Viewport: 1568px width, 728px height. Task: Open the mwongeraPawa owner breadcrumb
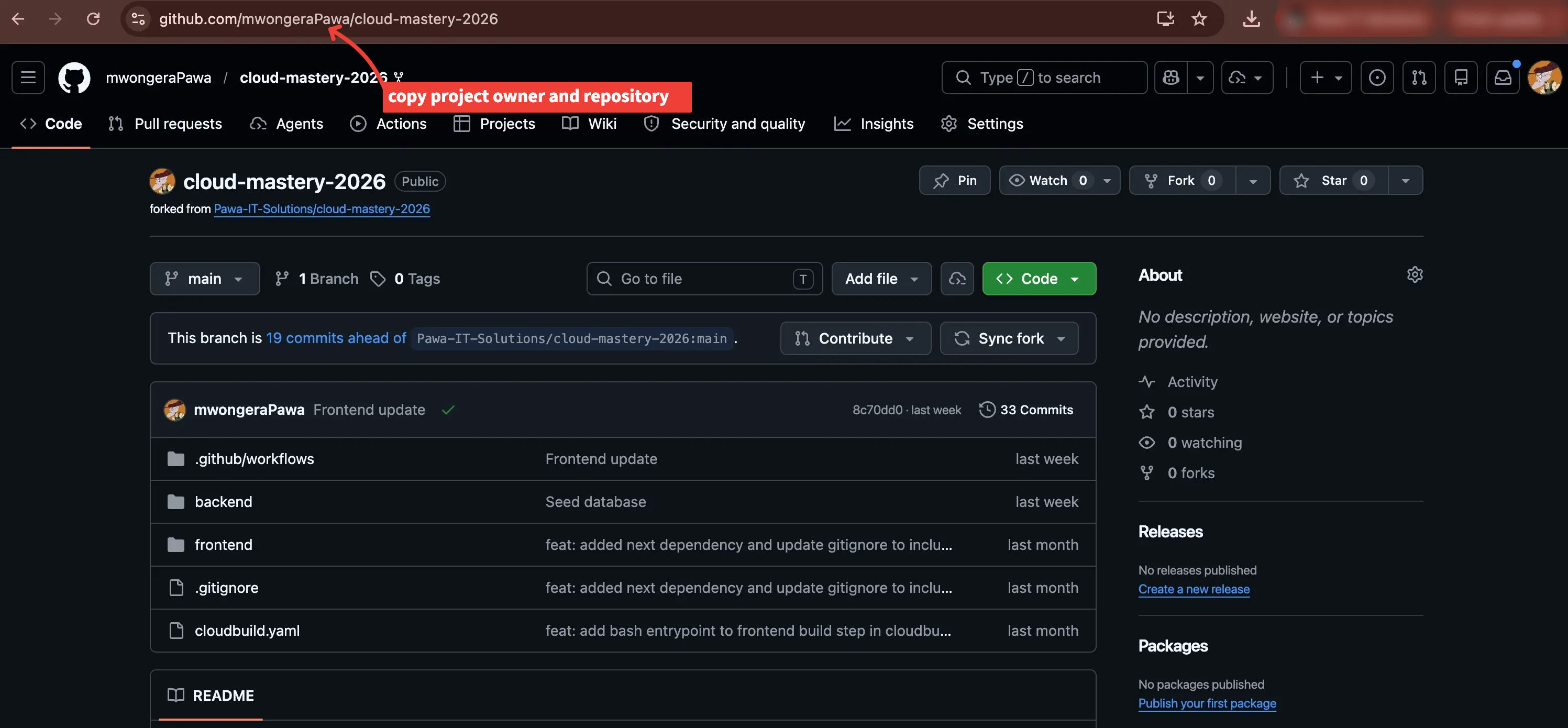tap(158, 78)
